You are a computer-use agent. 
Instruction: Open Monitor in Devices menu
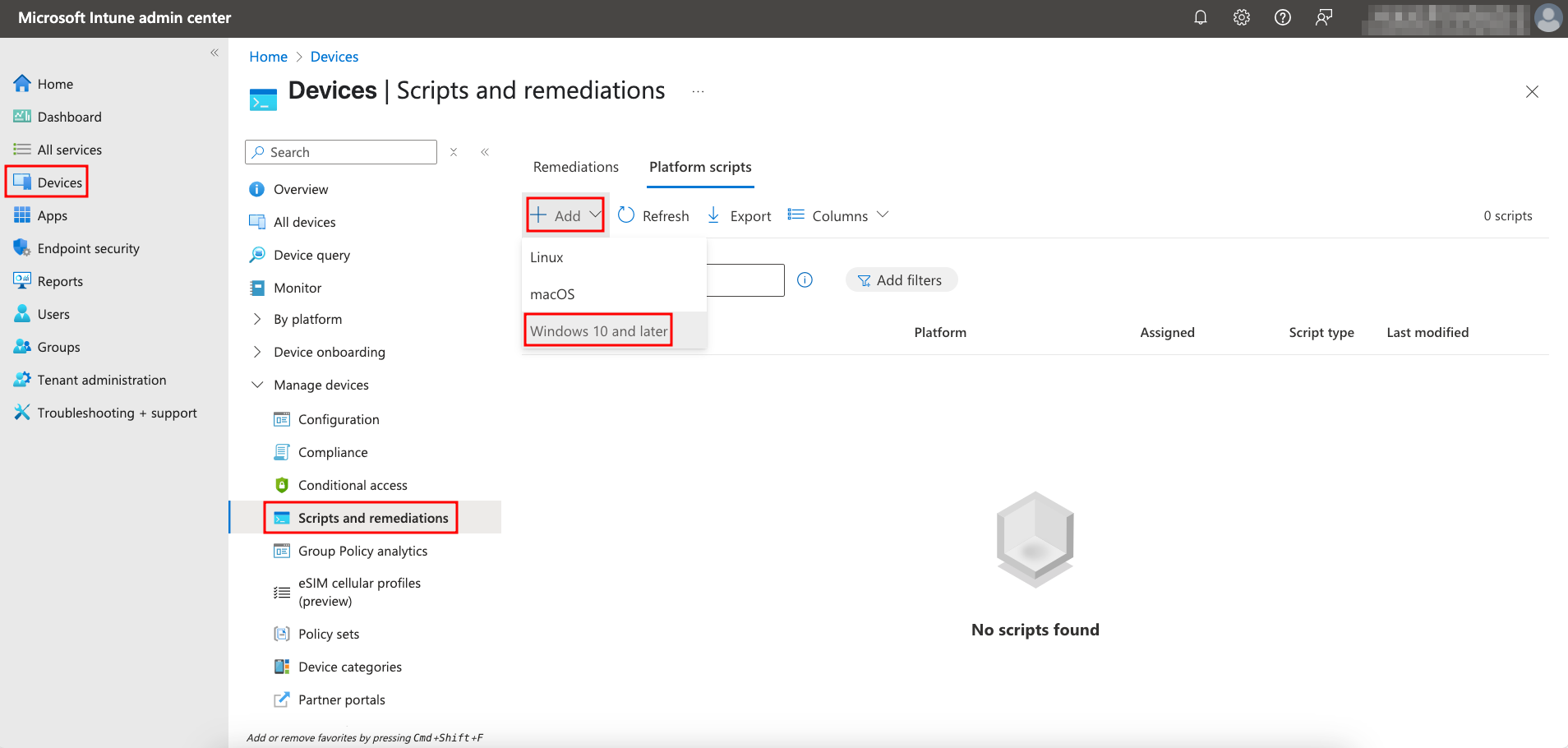tap(285, 288)
